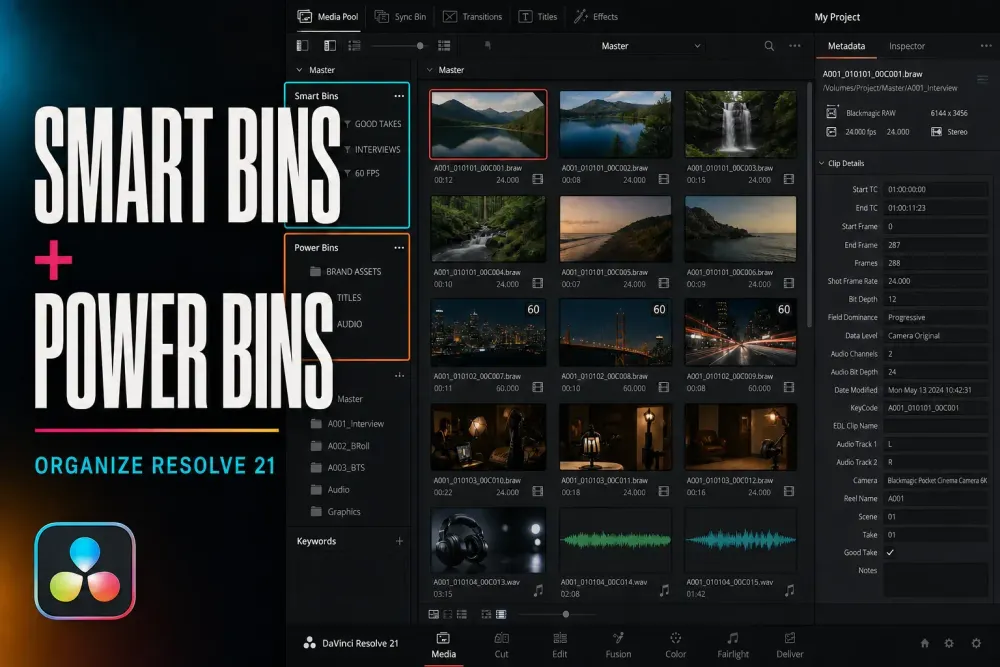Open the Master bin dropdown

pyautogui.click(x=651, y=46)
